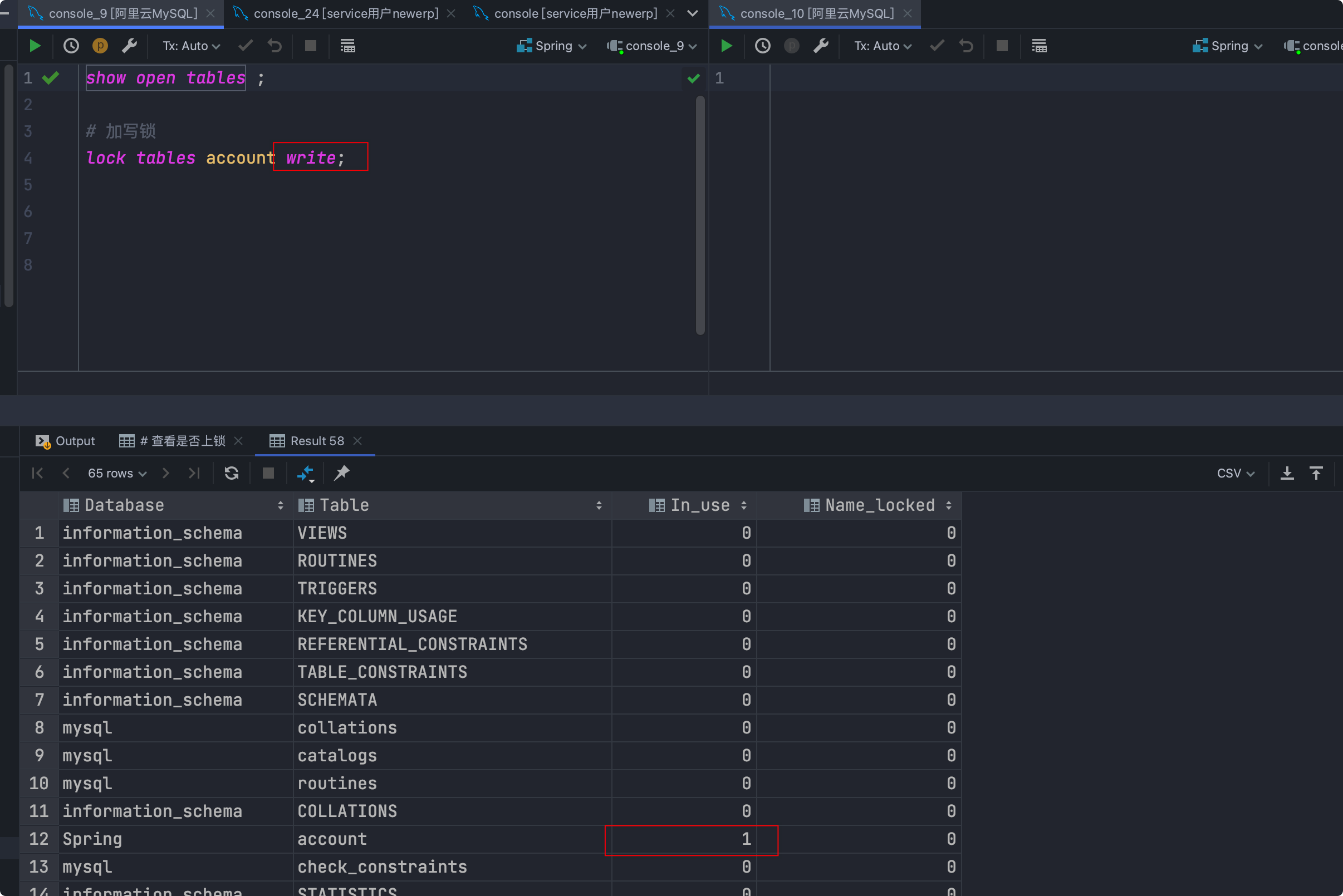The height and width of the screenshot is (896, 1343).
Task: Click the orange playground P icon
Action: click(x=100, y=46)
